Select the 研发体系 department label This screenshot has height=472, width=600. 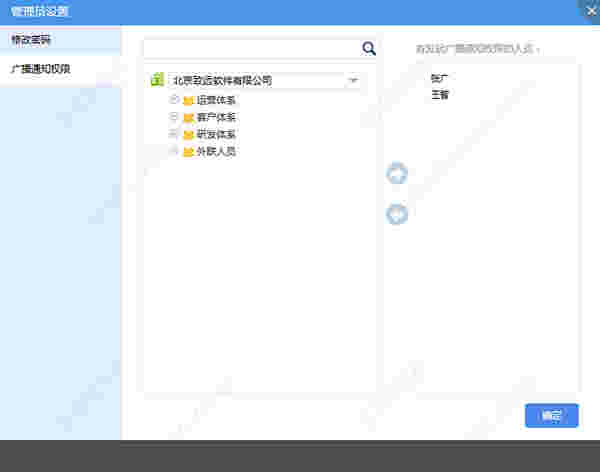[216, 134]
